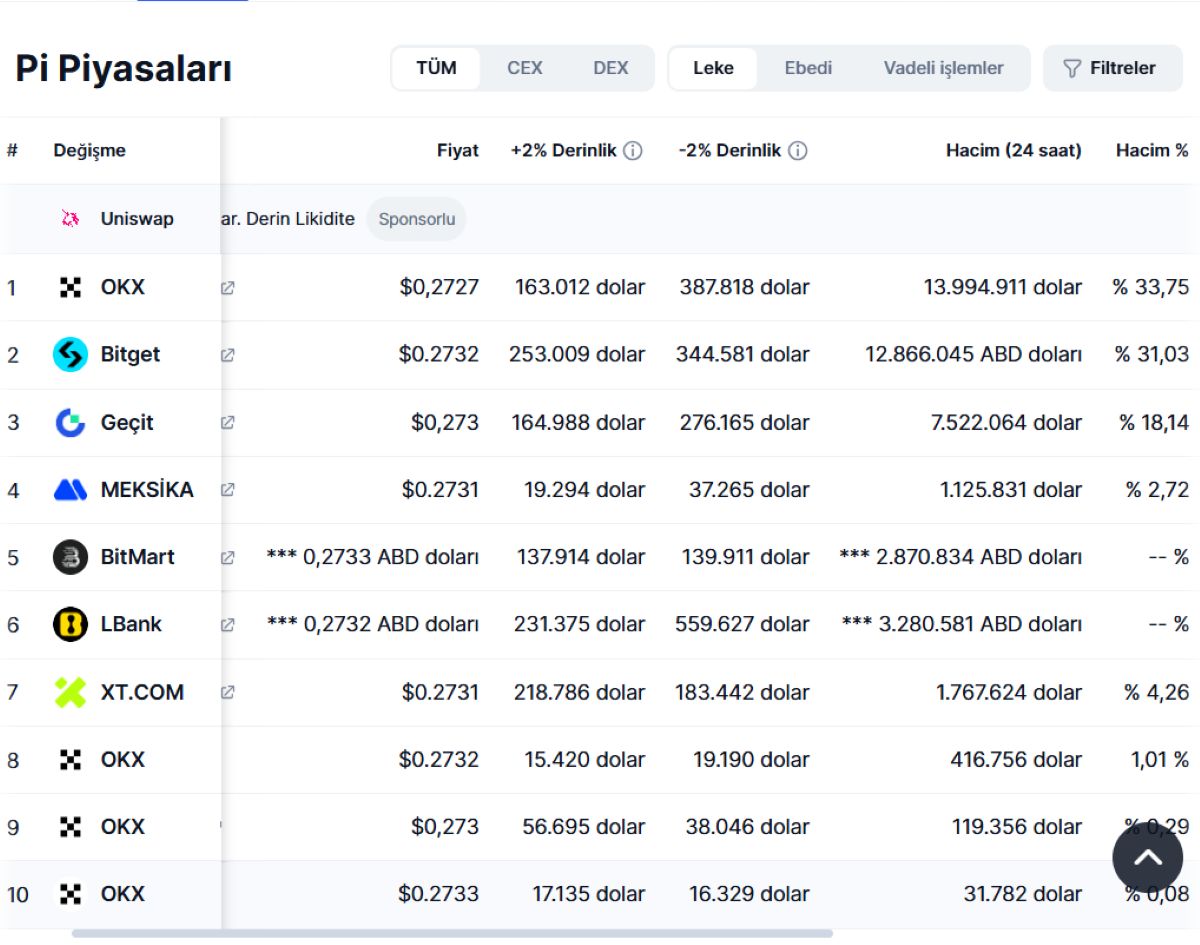1200x945 pixels.
Task: Click the 31.782 dolar volume cell
Action: pyautogui.click(x=1023, y=894)
